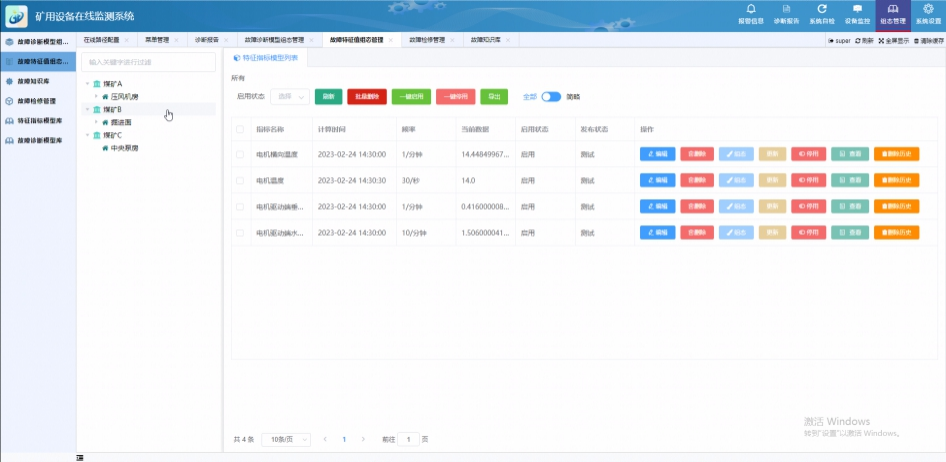This screenshot has width=946, height=462.
Task: Click the green 导出 export button
Action: 493,97
